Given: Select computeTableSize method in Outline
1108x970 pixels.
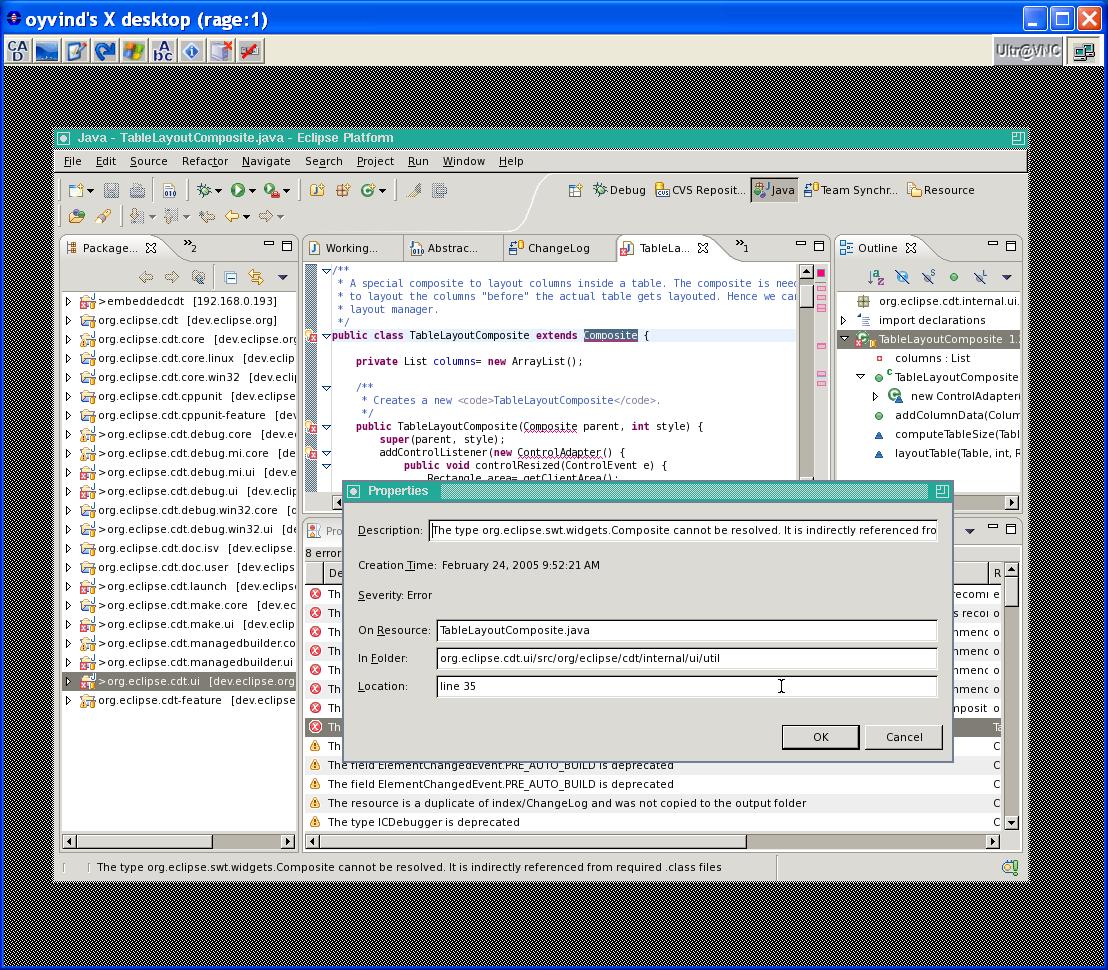Looking at the screenshot, I should [949, 434].
